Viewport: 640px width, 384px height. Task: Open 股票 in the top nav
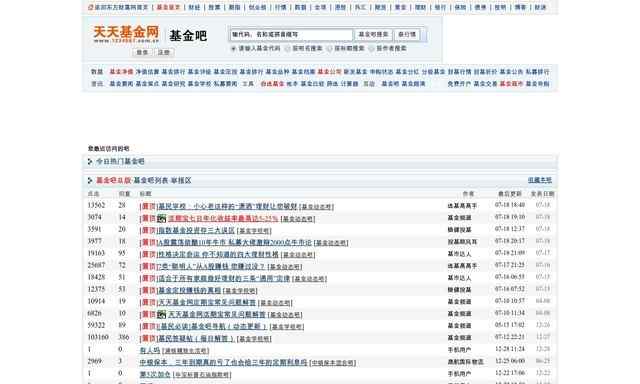(x=214, y=7)
